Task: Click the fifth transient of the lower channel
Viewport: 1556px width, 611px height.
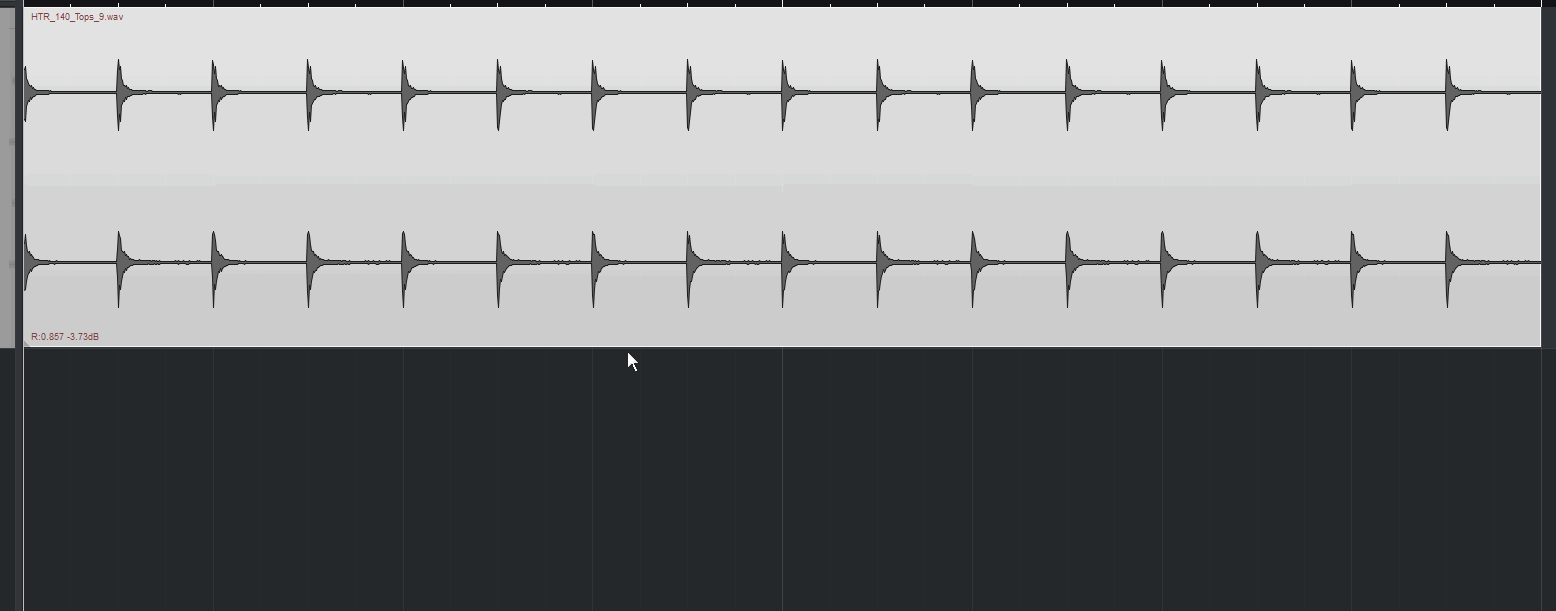Action: (x=405, y=263)
